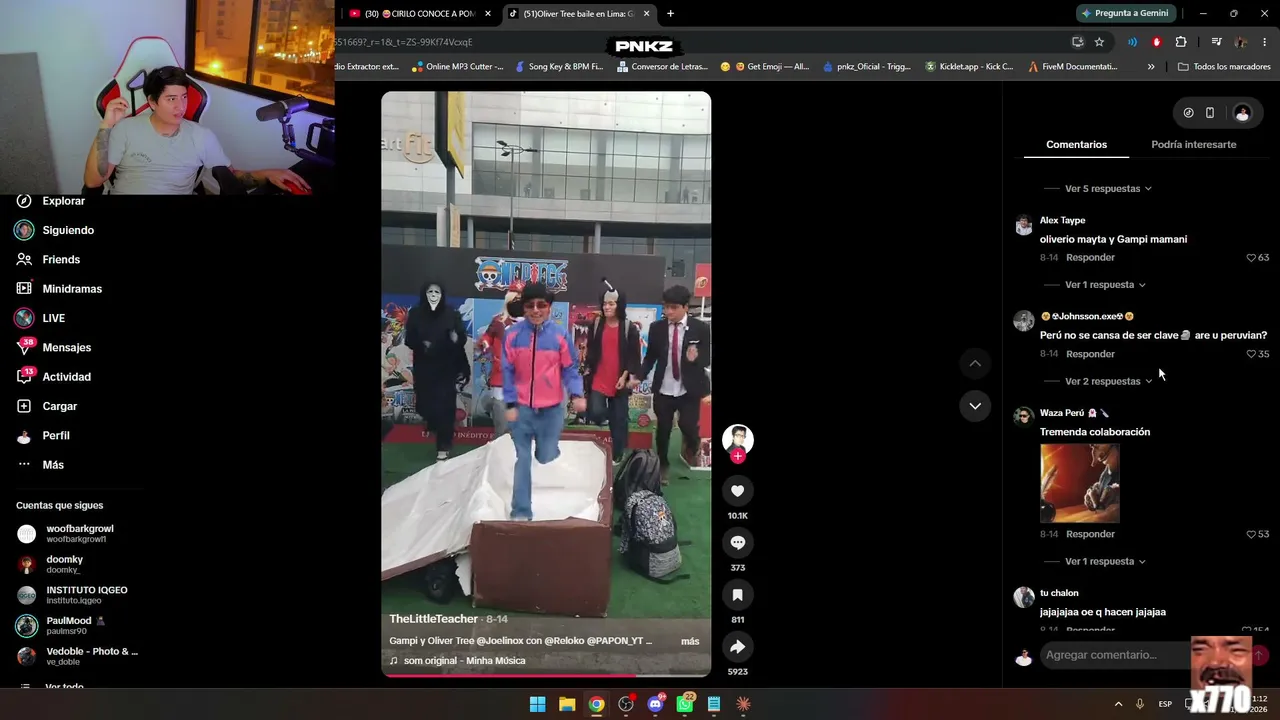The height and width of the screenshot is (720, 1280).
Task: Show hidden system tray icons
Action: [x=1118, y=704]
